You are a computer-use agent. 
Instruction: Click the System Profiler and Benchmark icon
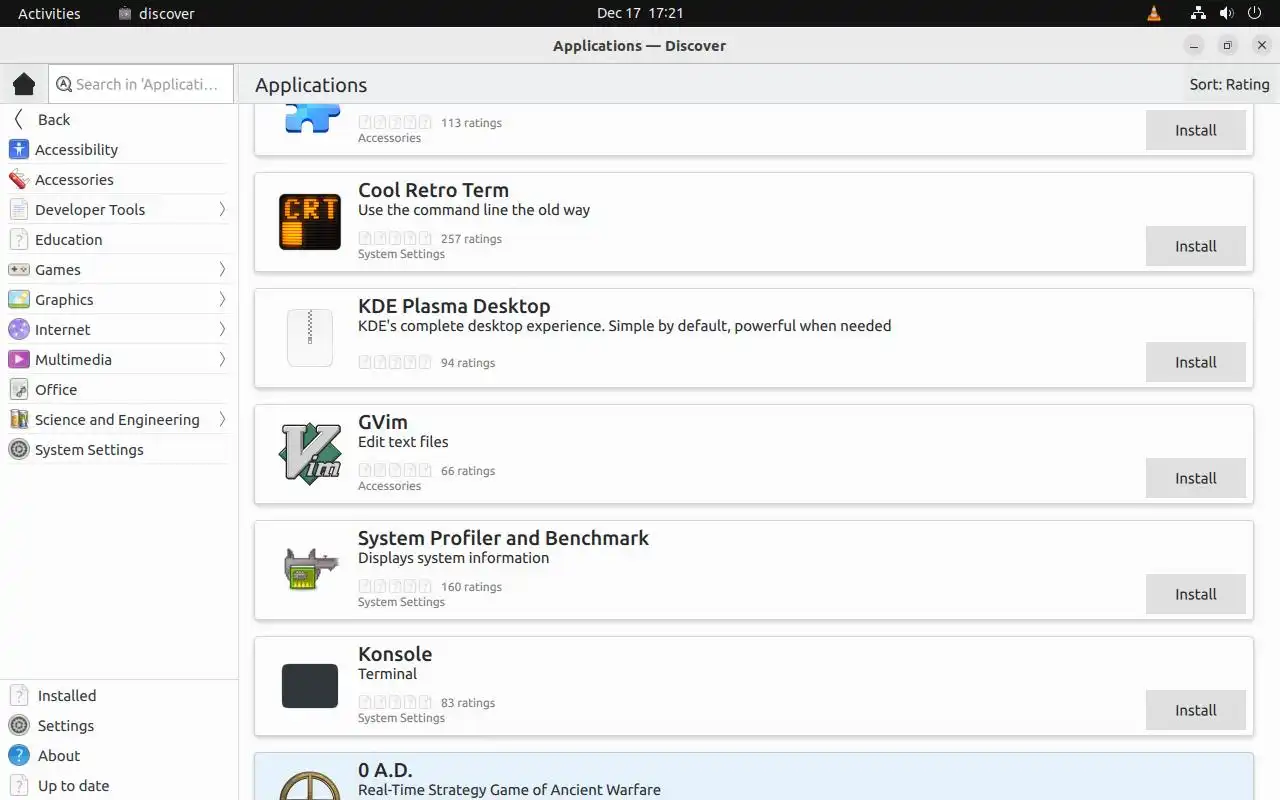tap(310, 570)
